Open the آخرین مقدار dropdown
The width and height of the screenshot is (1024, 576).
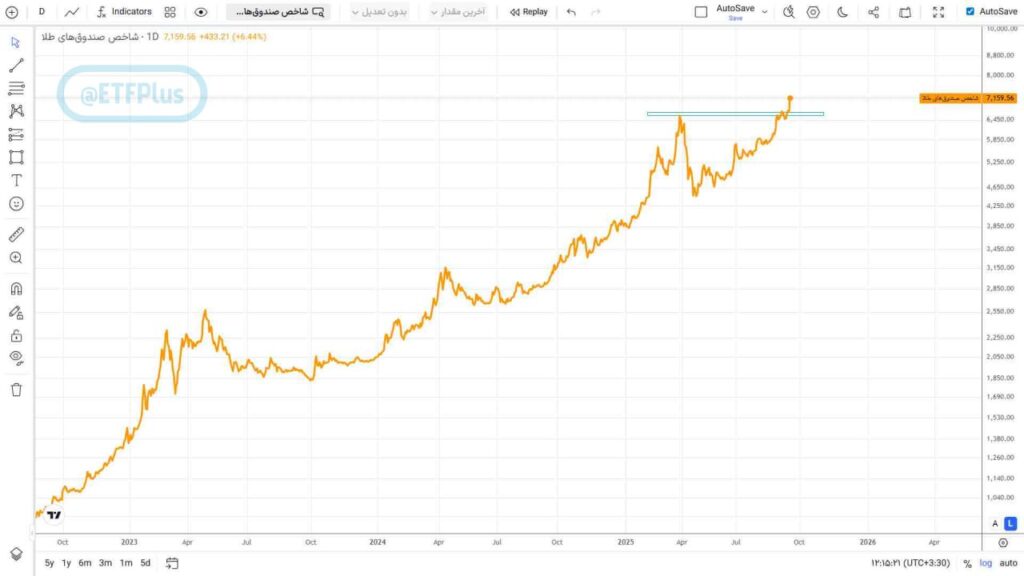tap(458, 12)
